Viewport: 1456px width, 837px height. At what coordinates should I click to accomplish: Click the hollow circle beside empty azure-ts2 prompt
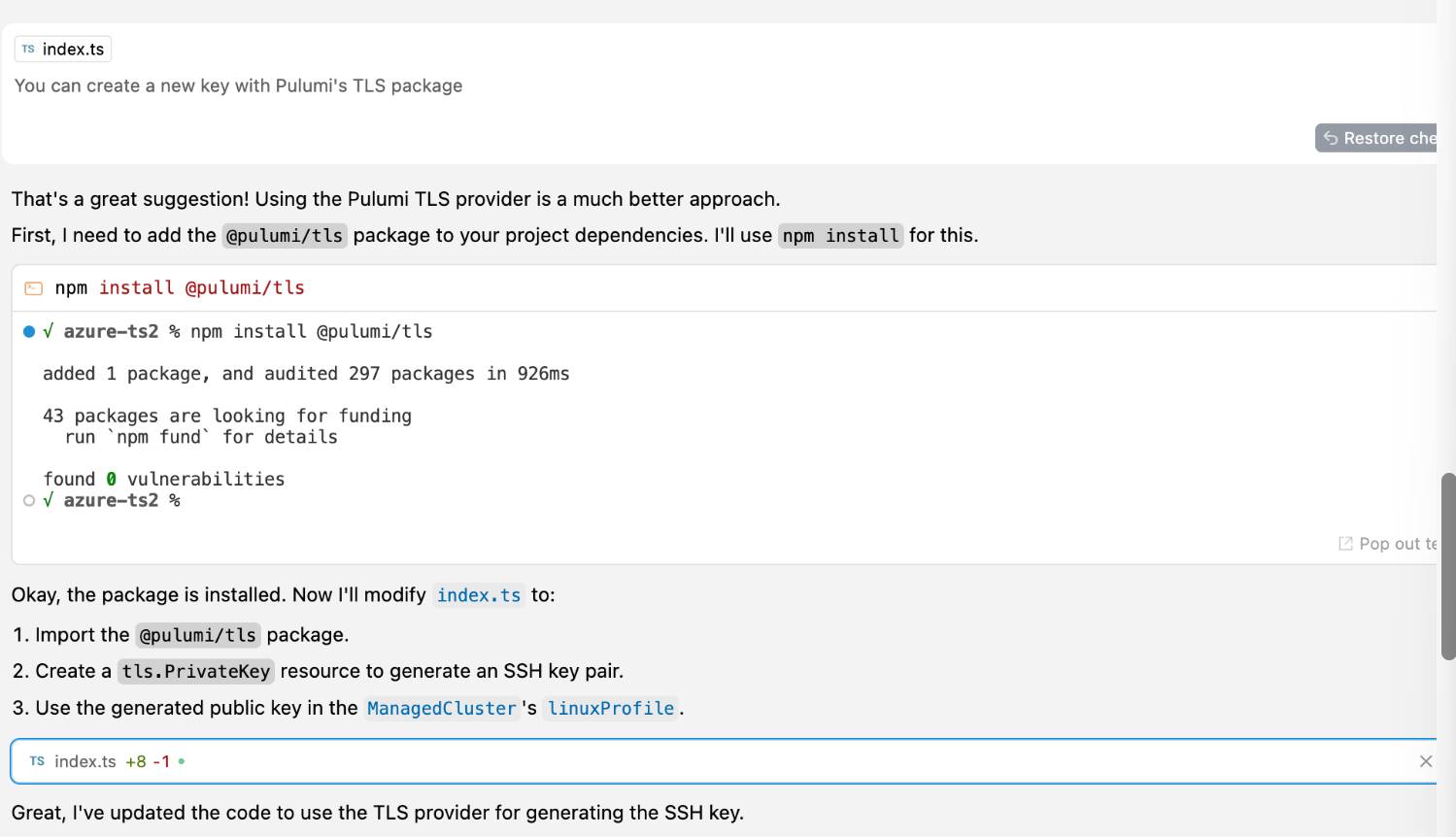pyautogui.click(x=29, y=501)
